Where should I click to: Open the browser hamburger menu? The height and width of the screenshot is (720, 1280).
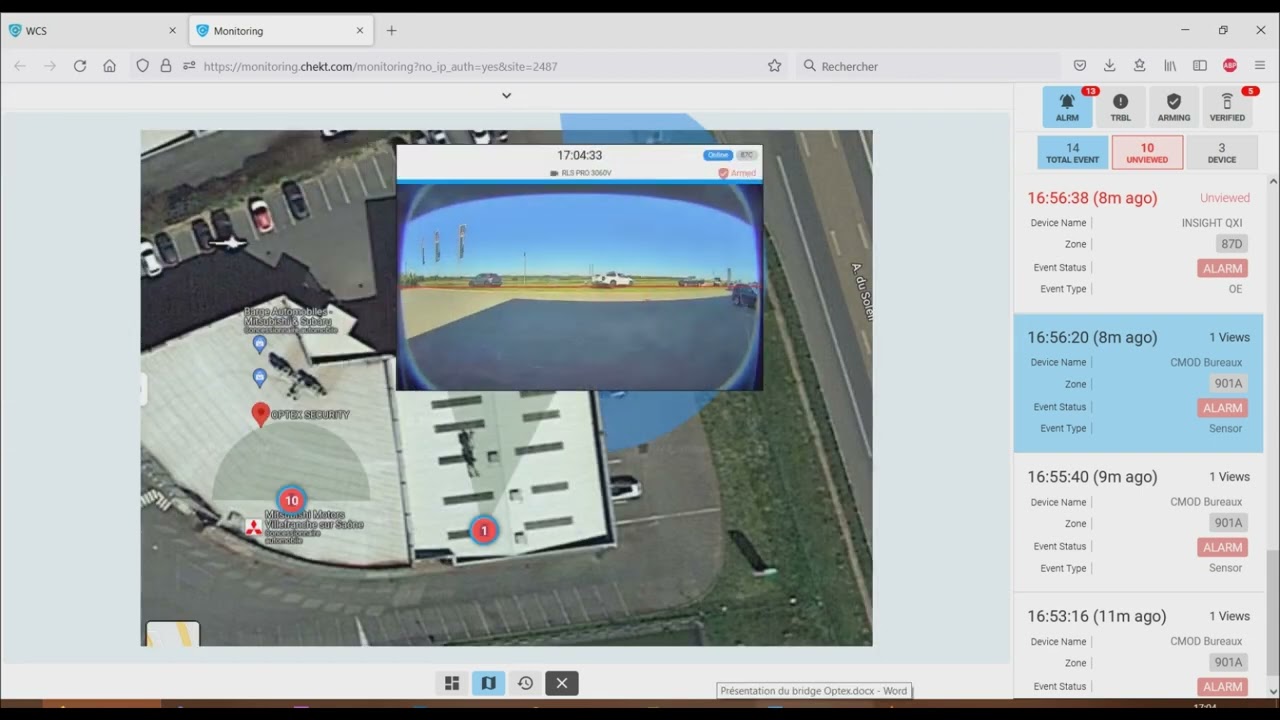click(1260, 66)
